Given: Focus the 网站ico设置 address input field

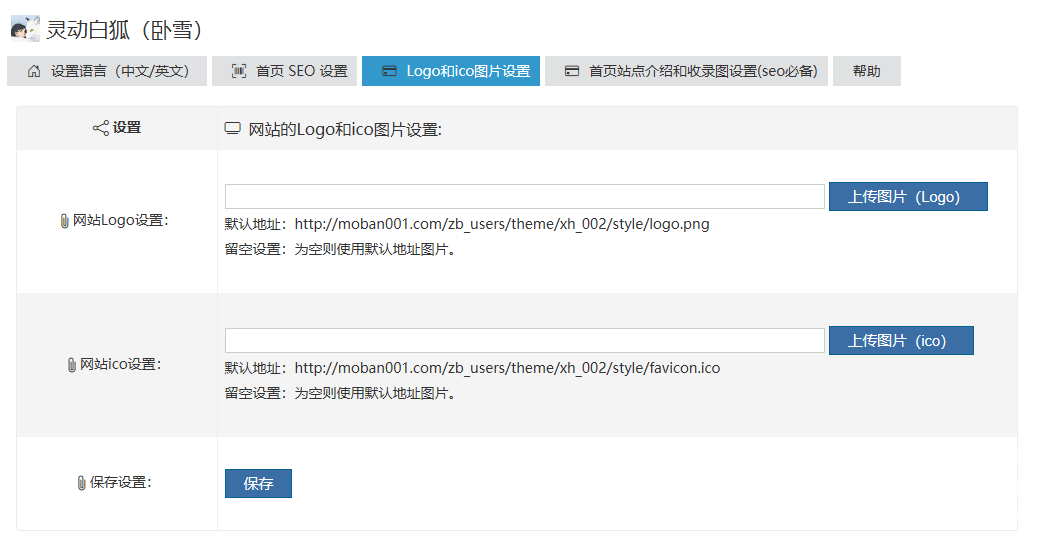Looking at the screenshot, I should coord(524,341).
